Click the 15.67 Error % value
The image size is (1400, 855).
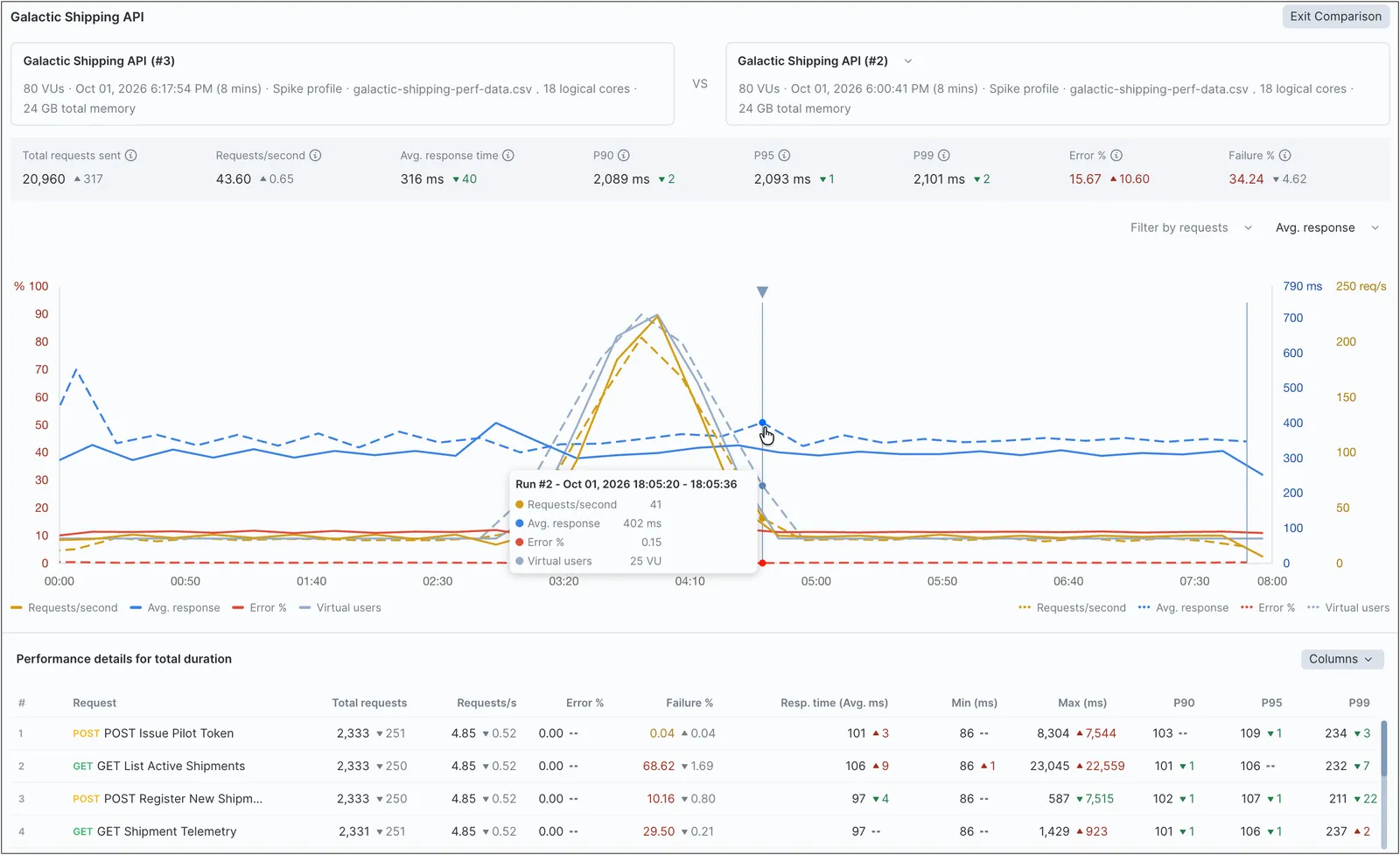pos(1085,179)
